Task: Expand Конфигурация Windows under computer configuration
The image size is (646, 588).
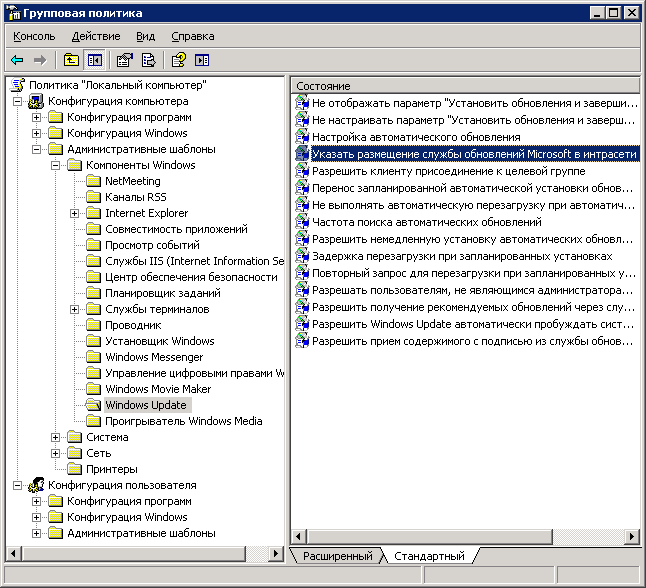Action: 36,134
